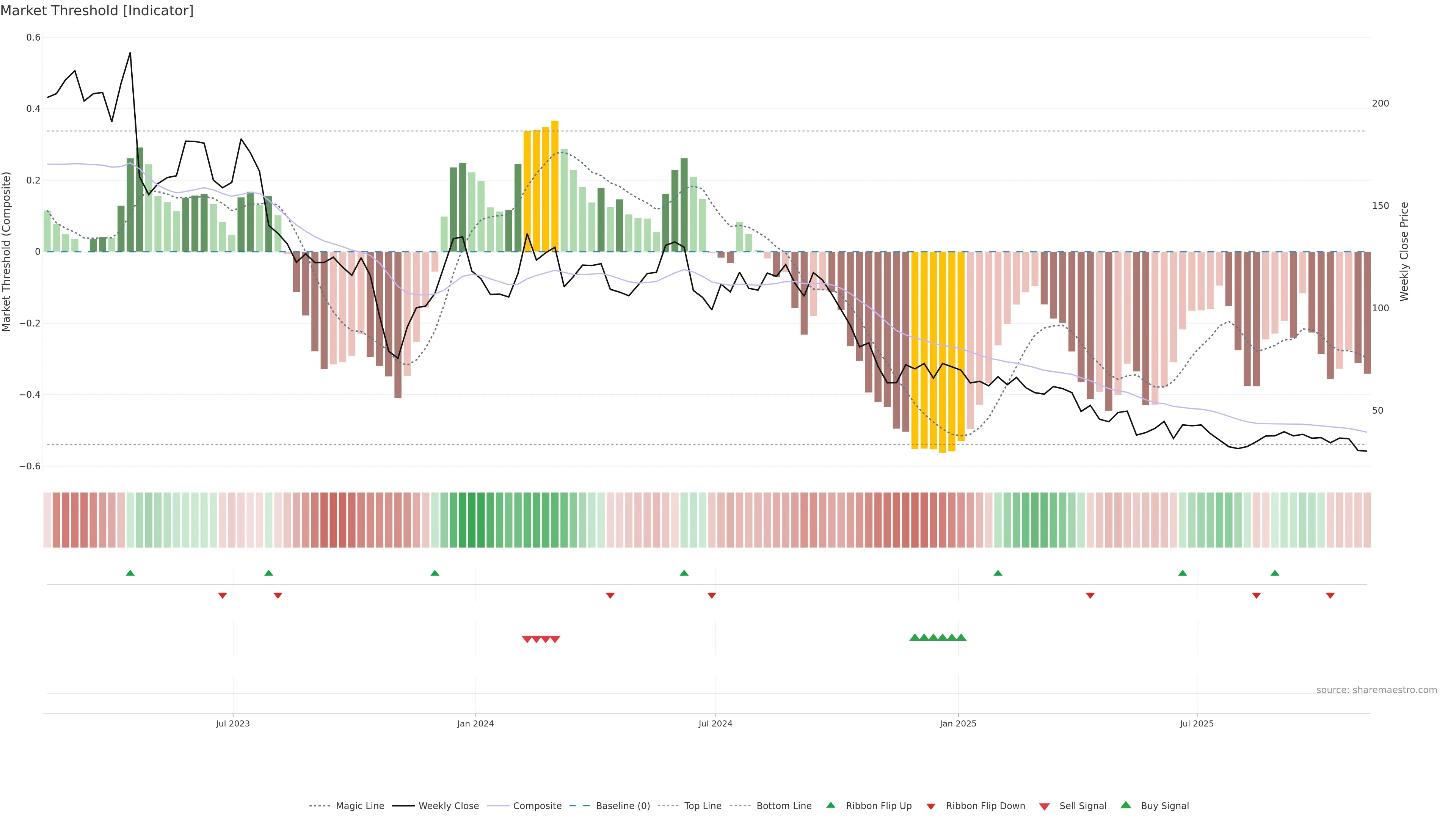Click the leftmost green Ribbon Flip Up marker
This screenshot has height=819, width=1456.
[130, 573]
